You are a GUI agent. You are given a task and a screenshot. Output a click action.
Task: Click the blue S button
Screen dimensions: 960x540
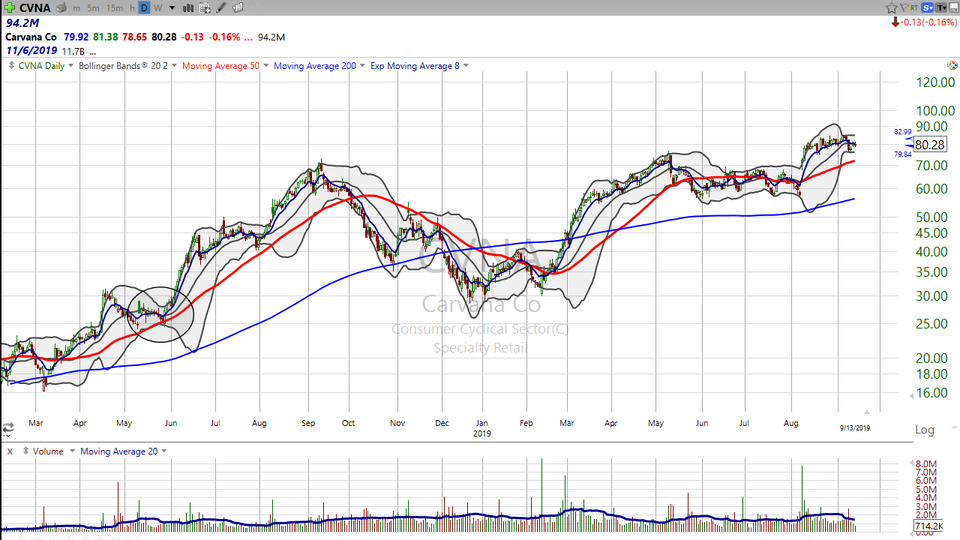point(923,8)
